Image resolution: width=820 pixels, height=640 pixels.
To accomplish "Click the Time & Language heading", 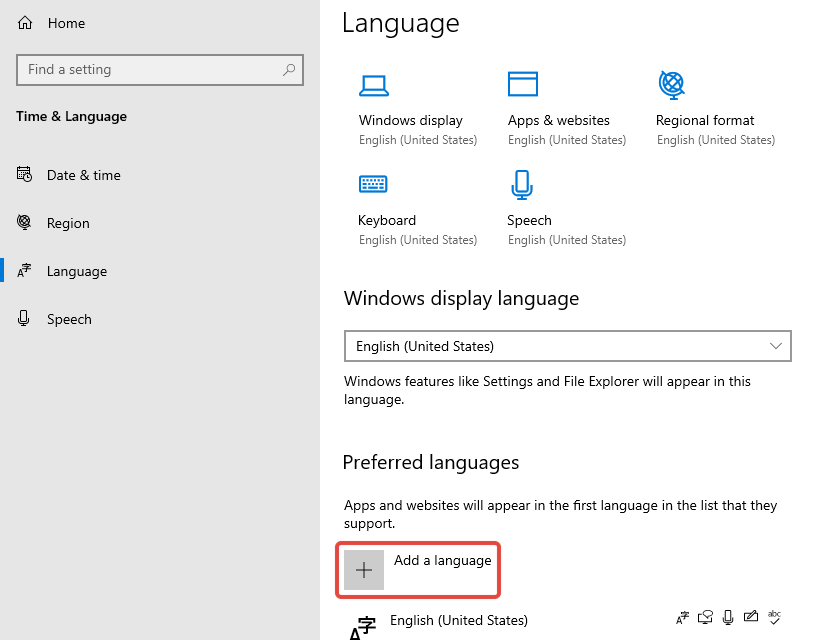I will 71,116.
